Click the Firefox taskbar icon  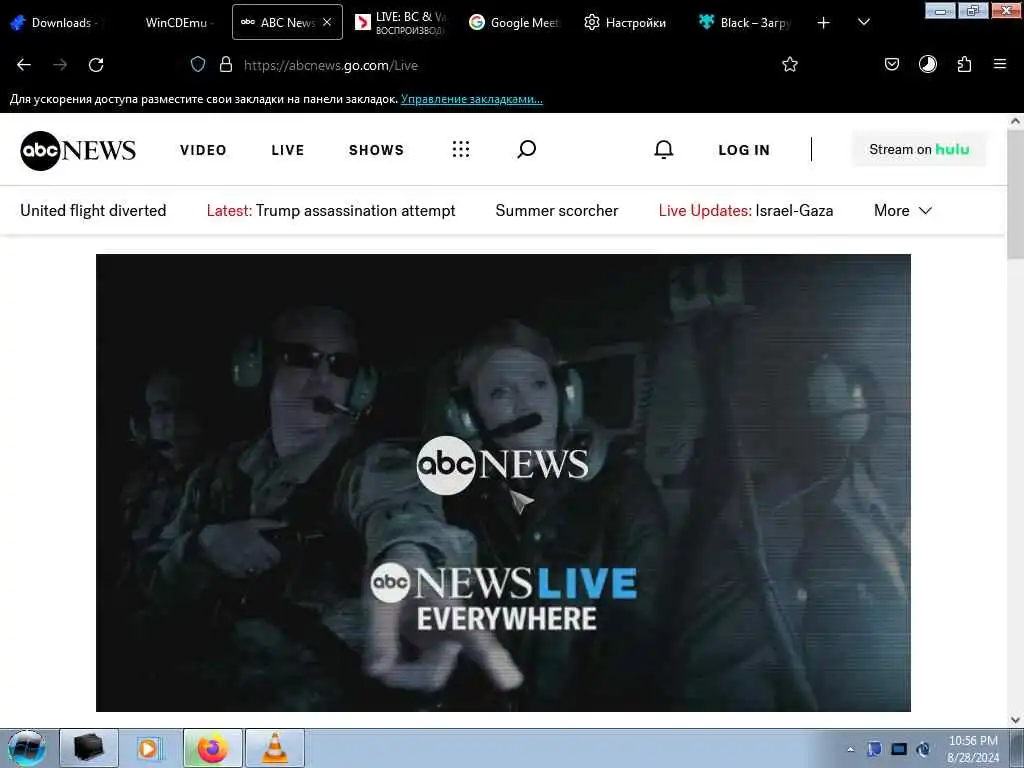click(x=212, y=748)
